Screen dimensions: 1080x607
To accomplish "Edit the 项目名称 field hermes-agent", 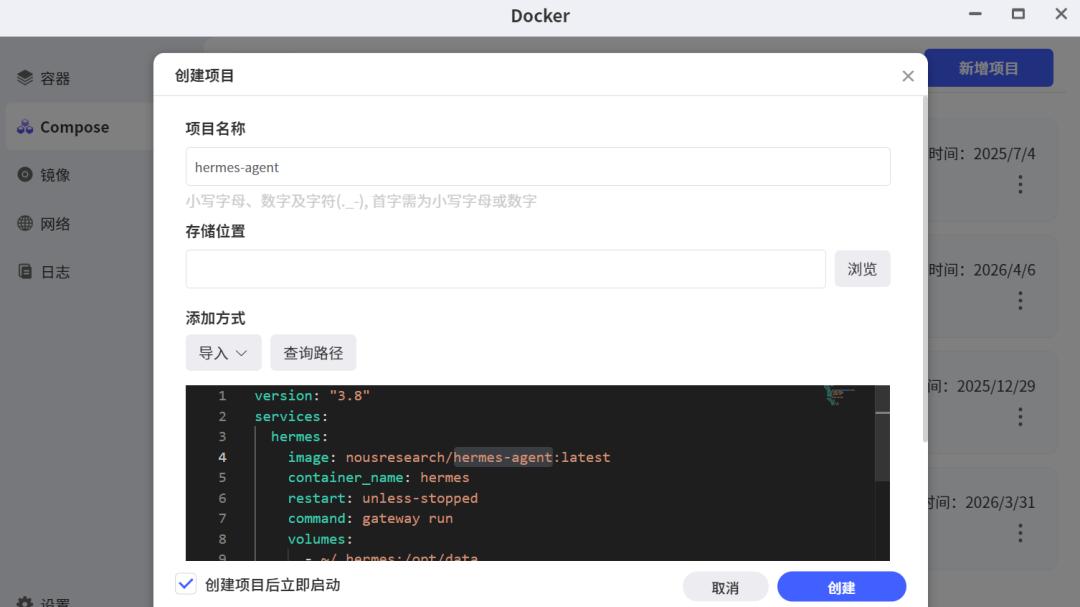I will (x=537, y=167).
